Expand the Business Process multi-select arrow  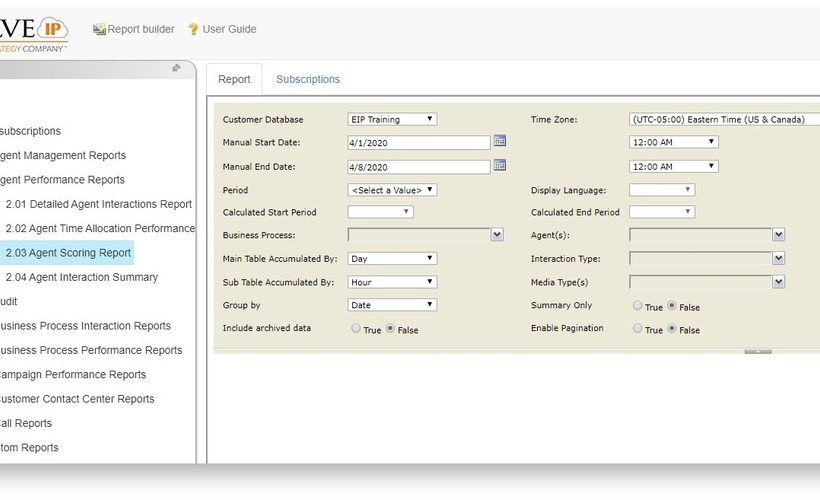pyautogui.click(x=497, y=235)
